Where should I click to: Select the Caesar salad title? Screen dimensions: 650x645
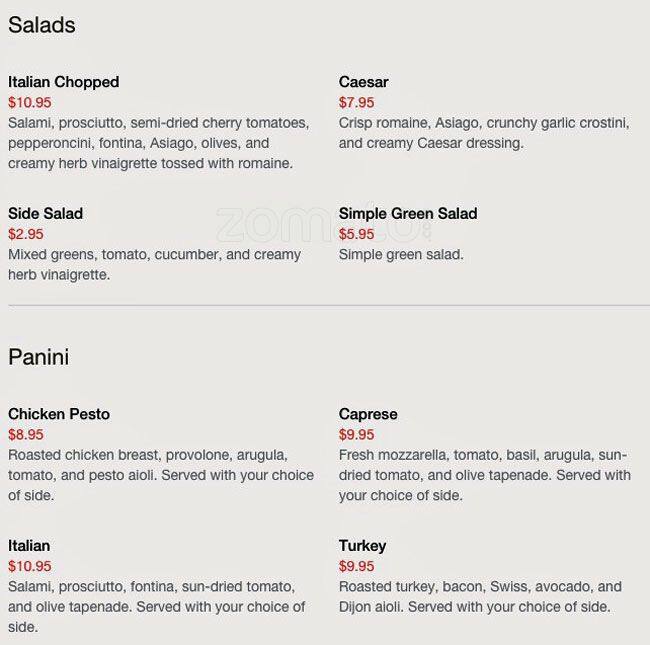tap(363, 82)
